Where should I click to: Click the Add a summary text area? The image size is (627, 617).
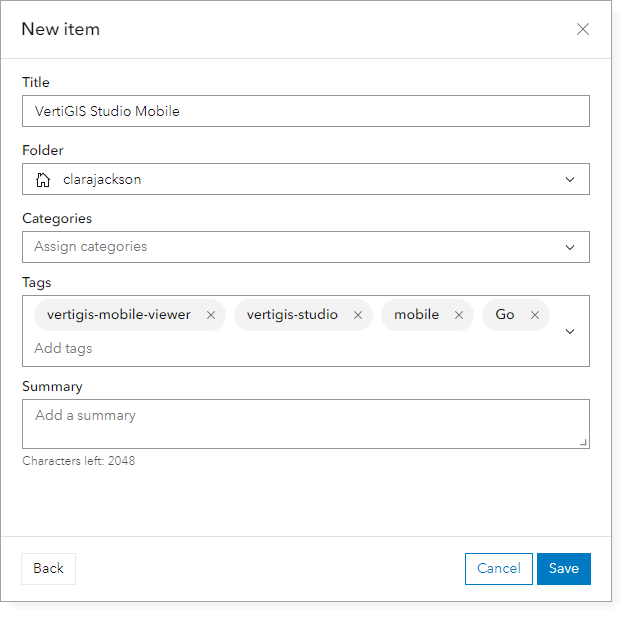306,424
